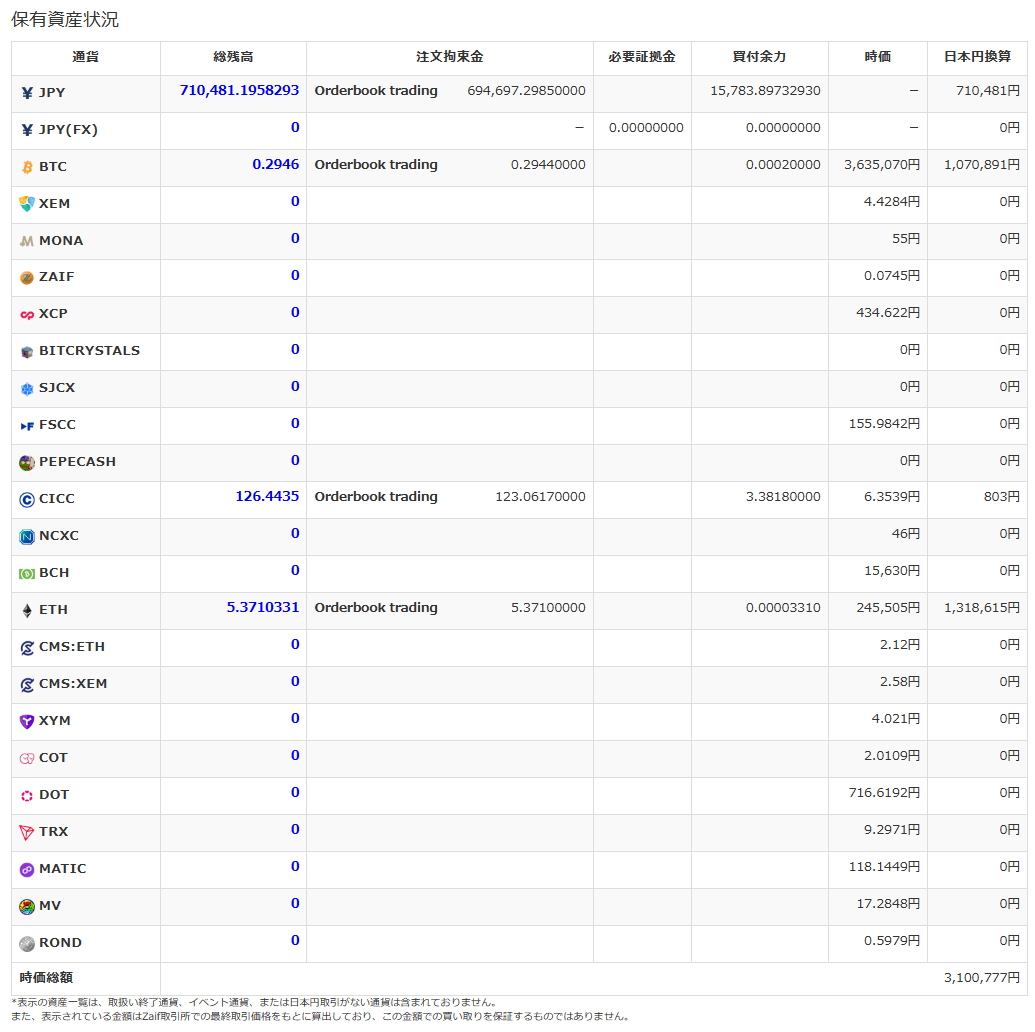This screenshot has width=1035, height=1032.
Task: Click the 日本円換算 column header
Action: tap(977, 57)
